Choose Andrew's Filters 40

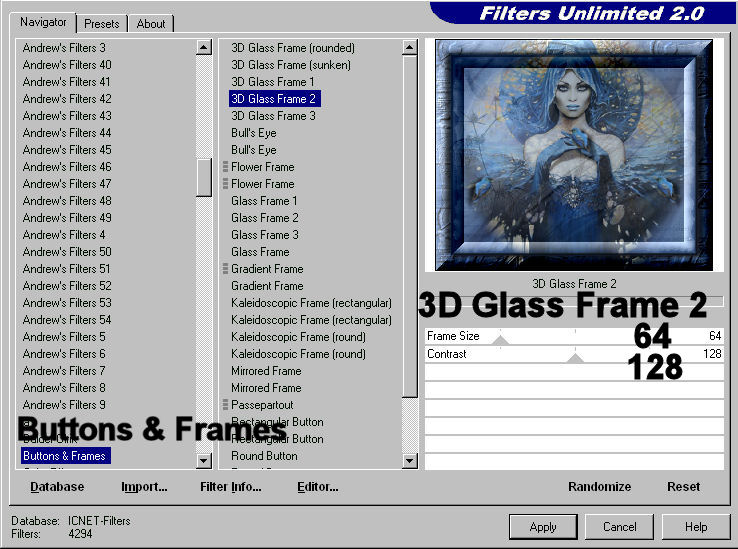coord(67,65)
